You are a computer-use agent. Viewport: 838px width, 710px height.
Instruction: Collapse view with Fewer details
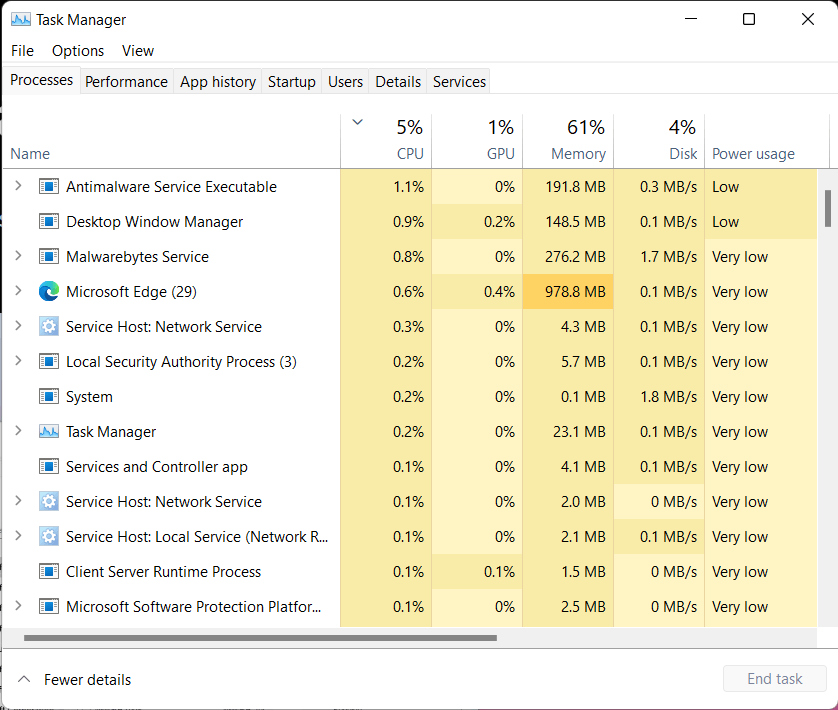tap(75, 679)
